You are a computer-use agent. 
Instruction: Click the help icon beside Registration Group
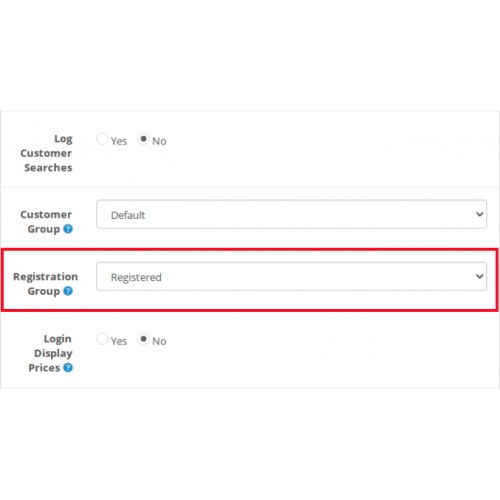tap(68, 291)
